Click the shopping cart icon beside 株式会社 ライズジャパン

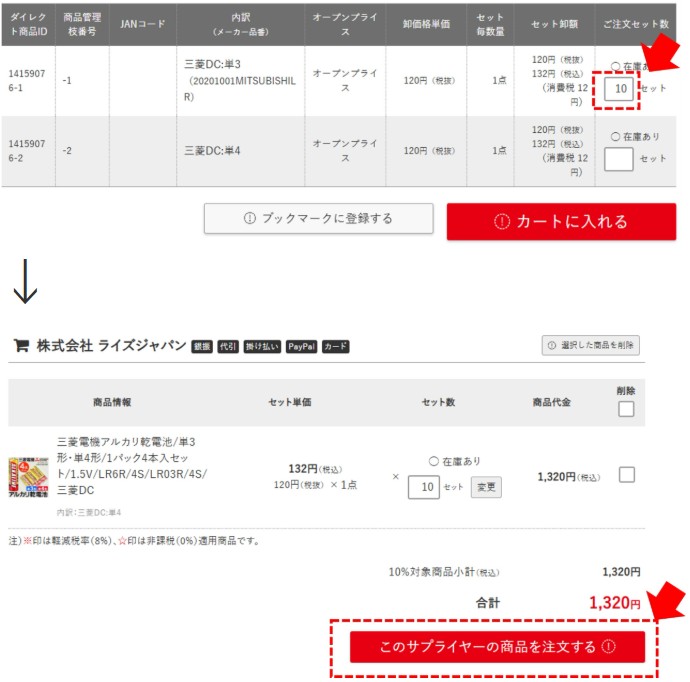pyautogui.click(x=20, y=345)
